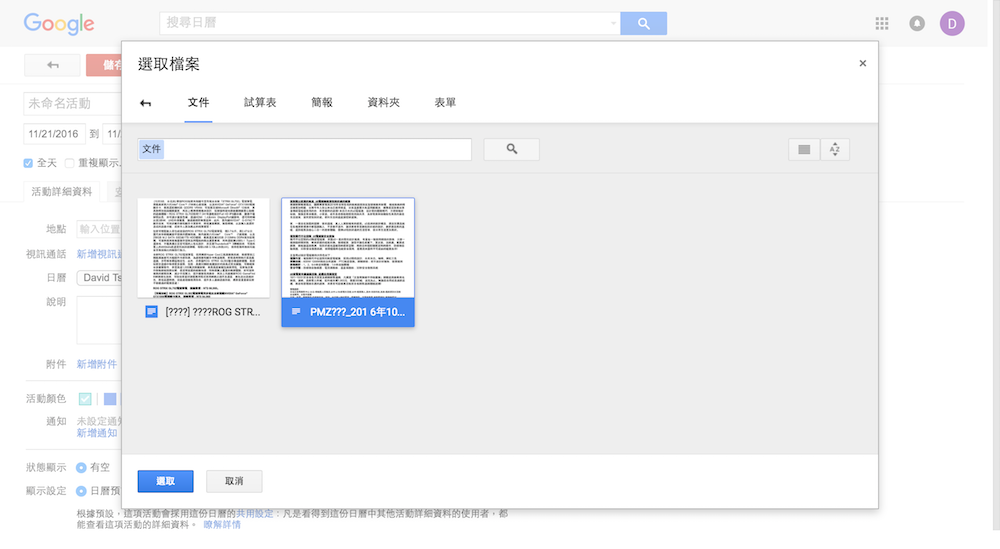Pick the teal activity color swatch
The width and height of the screenshot is (1000, 549).
pos(85,399)
